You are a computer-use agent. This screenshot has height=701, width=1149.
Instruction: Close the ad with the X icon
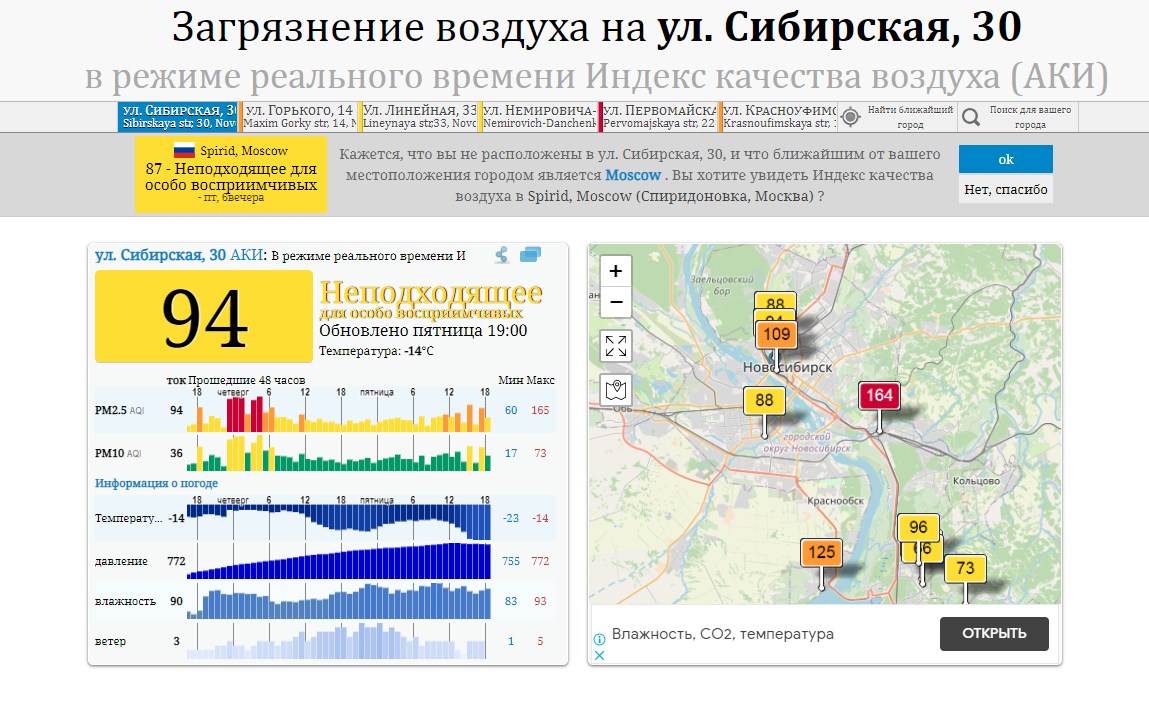[599, 655]
